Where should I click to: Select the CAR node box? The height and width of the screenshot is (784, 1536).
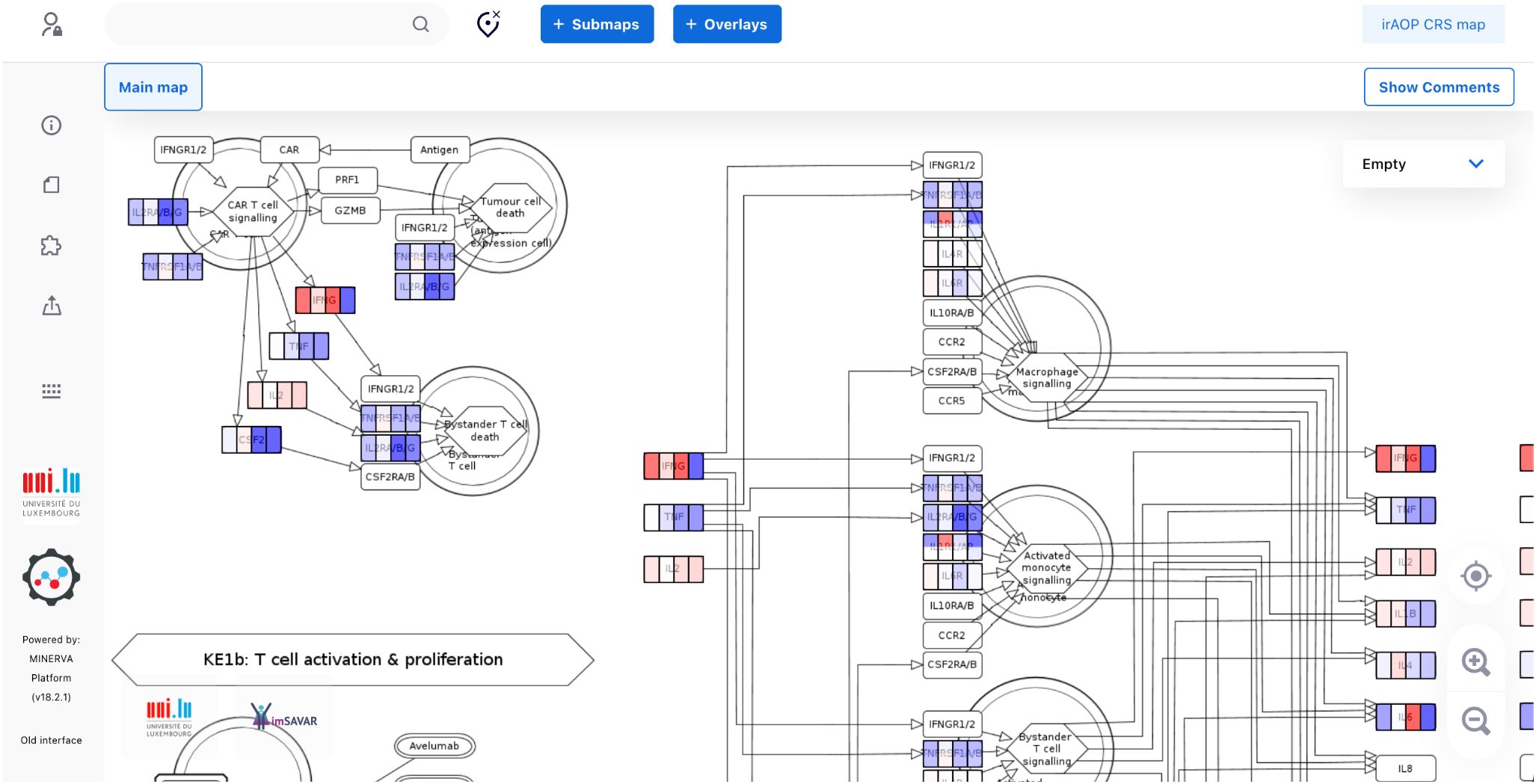pyautogui.click(x=289, y=149)
